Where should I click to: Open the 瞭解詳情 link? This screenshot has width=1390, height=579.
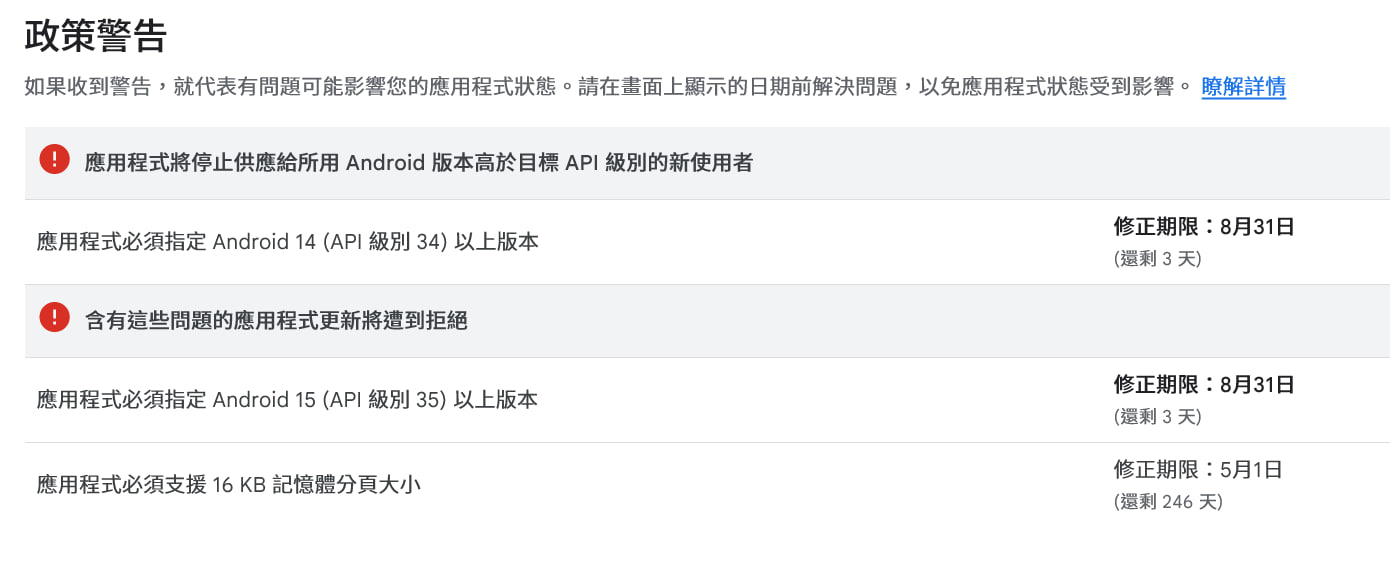point(1243,87)
